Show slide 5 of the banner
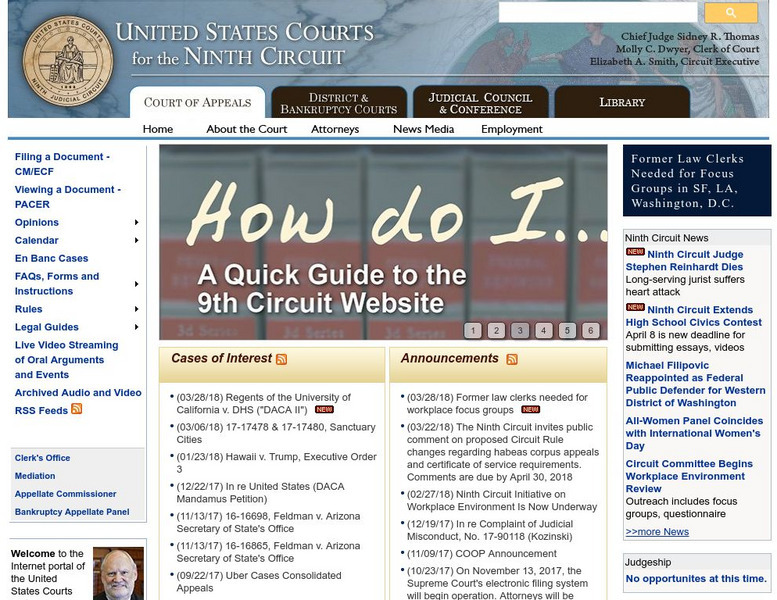 567,330
